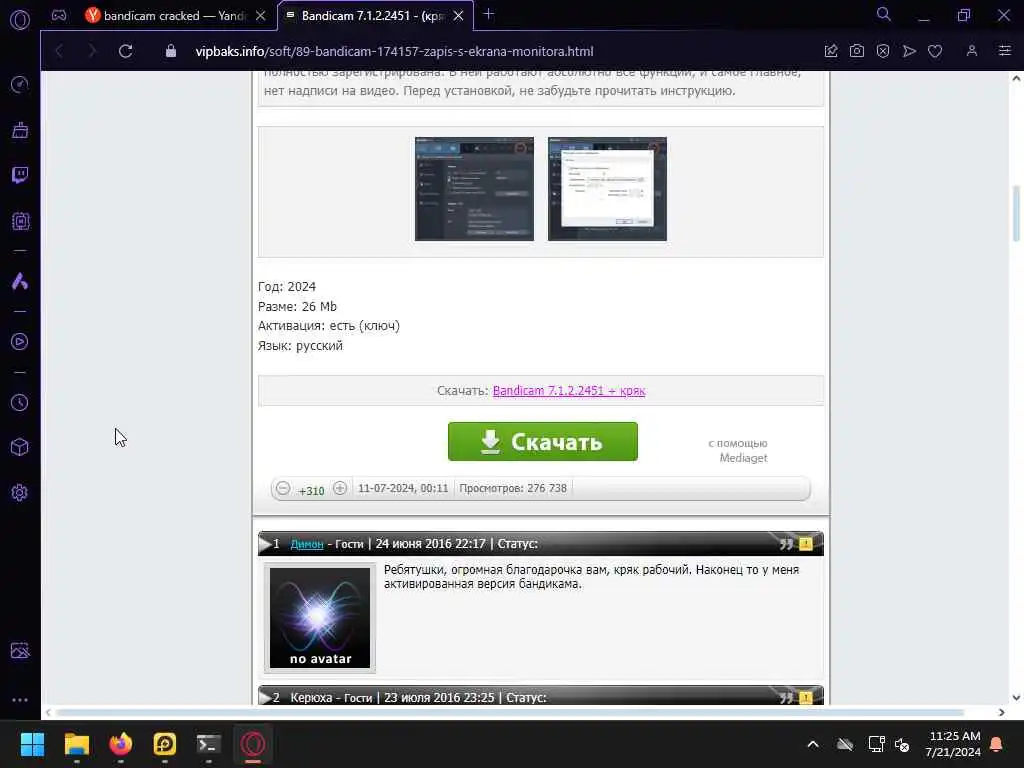Click the 'no avatar' image of Димон
The height and width of the screenshot is (768, 1024).
pos(320,618)
